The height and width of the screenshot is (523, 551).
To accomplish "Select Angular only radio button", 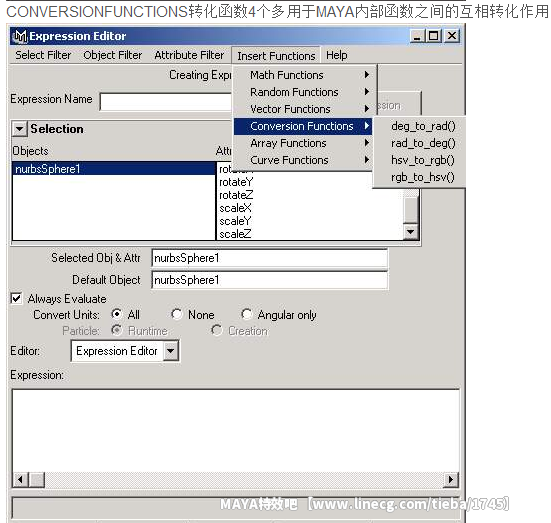I will pyautogui.click(x=246, y=314).
